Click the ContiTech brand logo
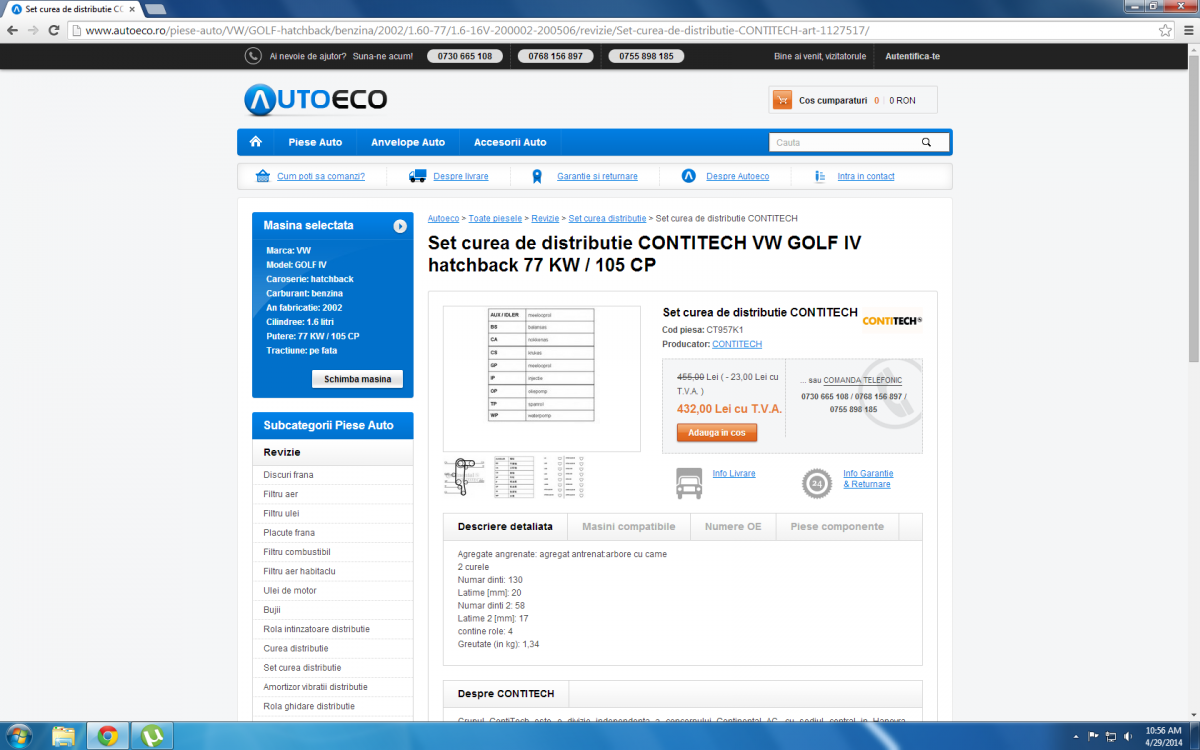Screen dimensions: 1200x750 point(892,320)
